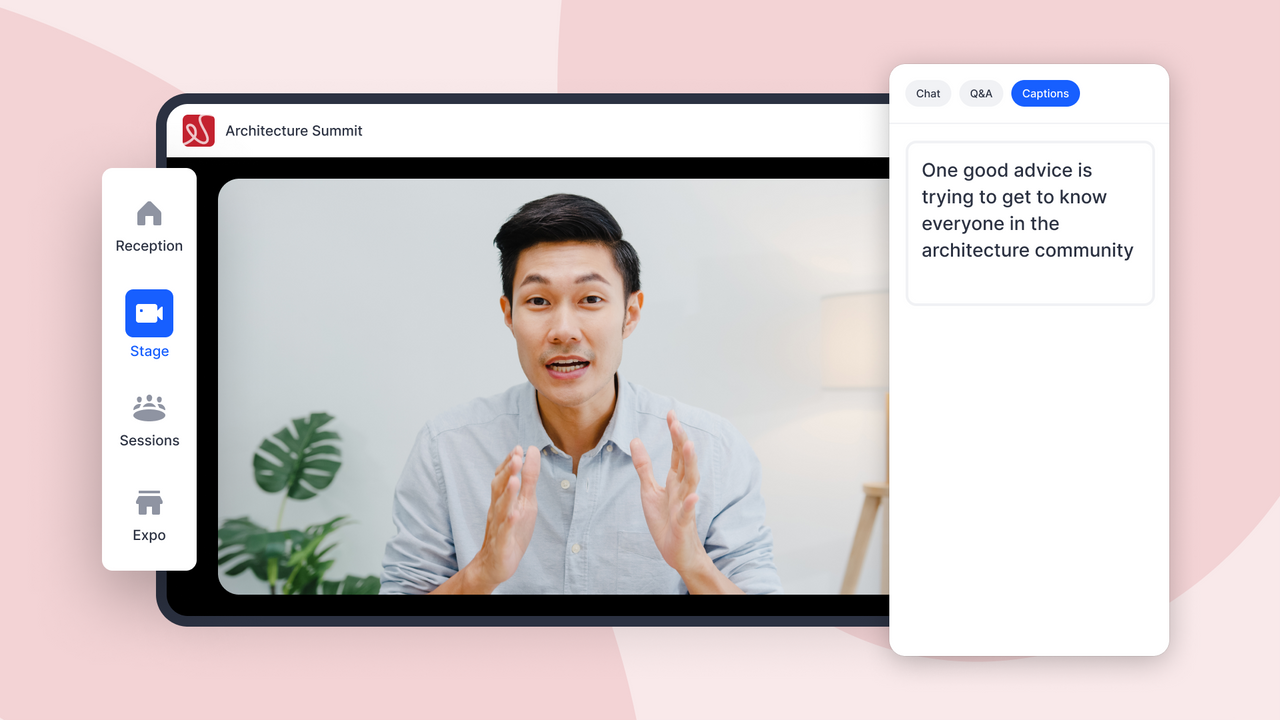Click the red event logo icon
This screenshot has width=1280, height=720.
198,131
